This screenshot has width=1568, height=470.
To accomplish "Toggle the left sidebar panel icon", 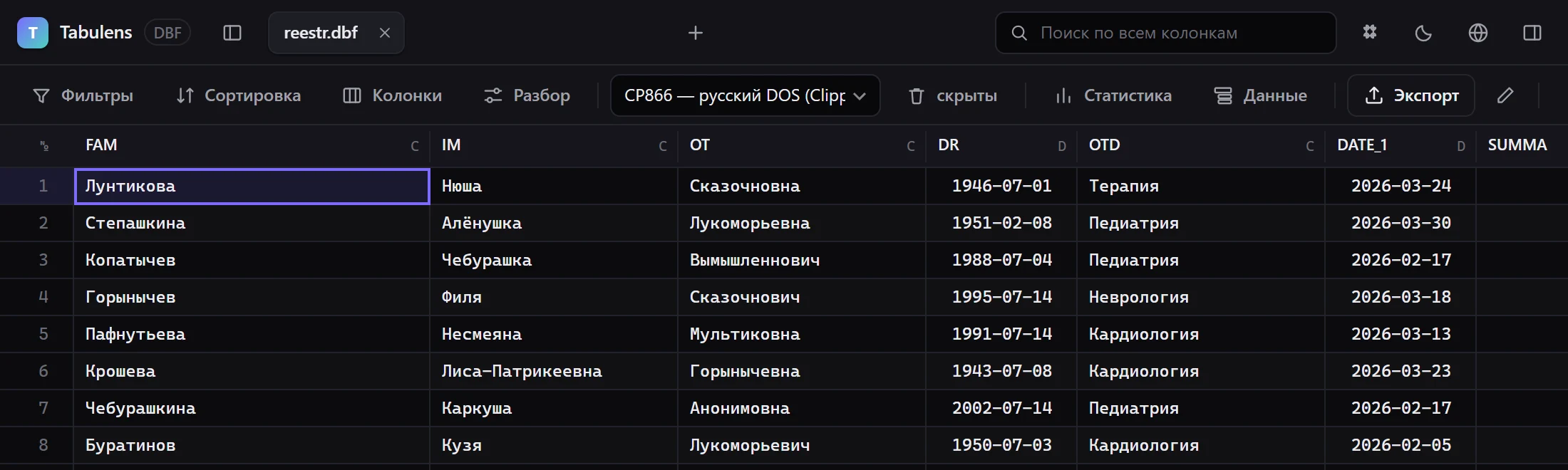I will (x=232, y=33).
